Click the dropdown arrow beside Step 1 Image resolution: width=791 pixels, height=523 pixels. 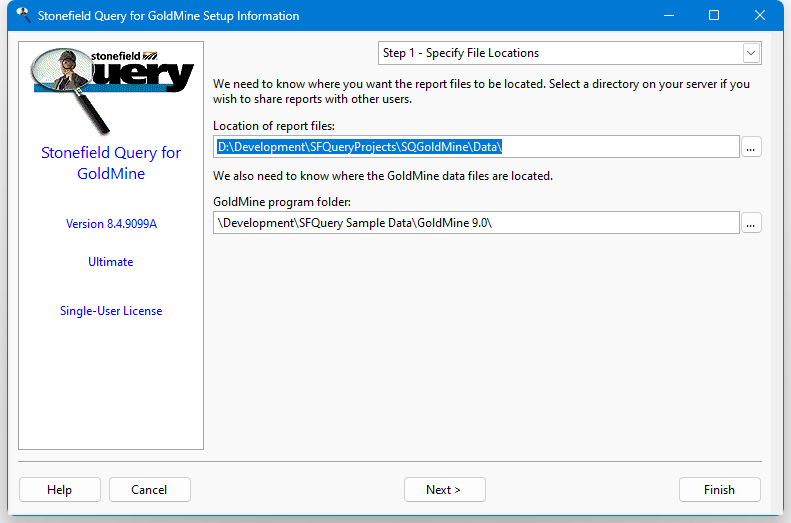[x=751, y=53]
